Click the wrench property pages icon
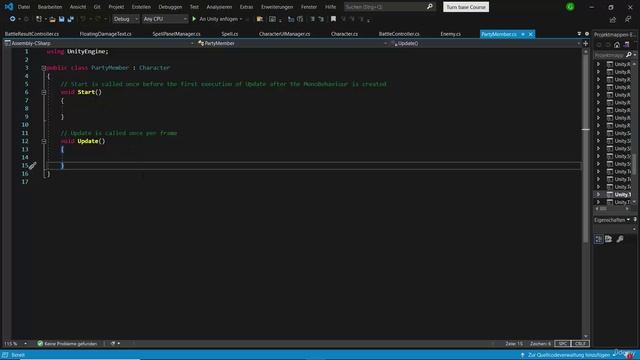 click(x=620, y=239)
